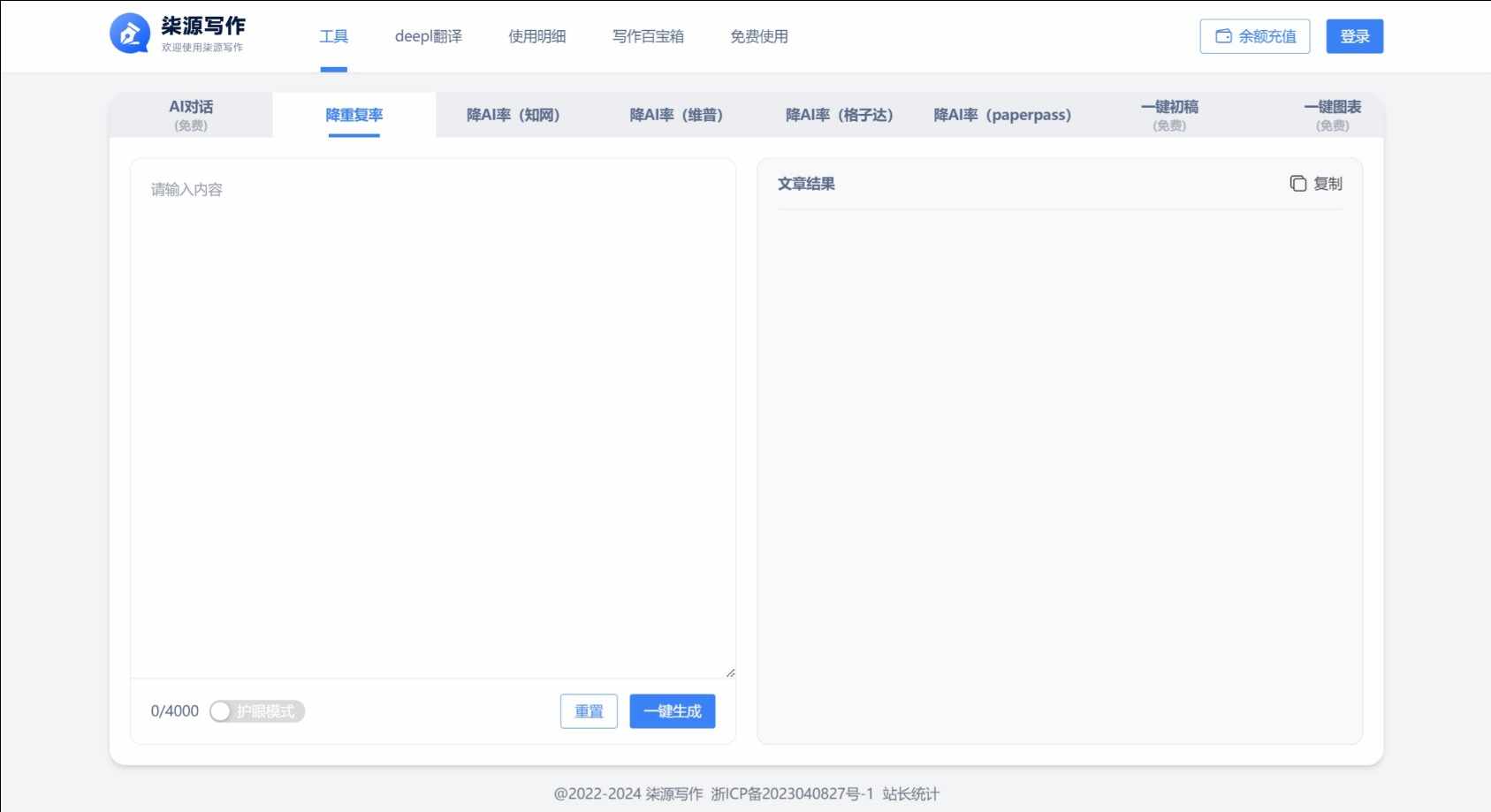1491x812 pixels.
Task: Click @2022-2024 柒源写作 footer text
Action: click(628, 793)
